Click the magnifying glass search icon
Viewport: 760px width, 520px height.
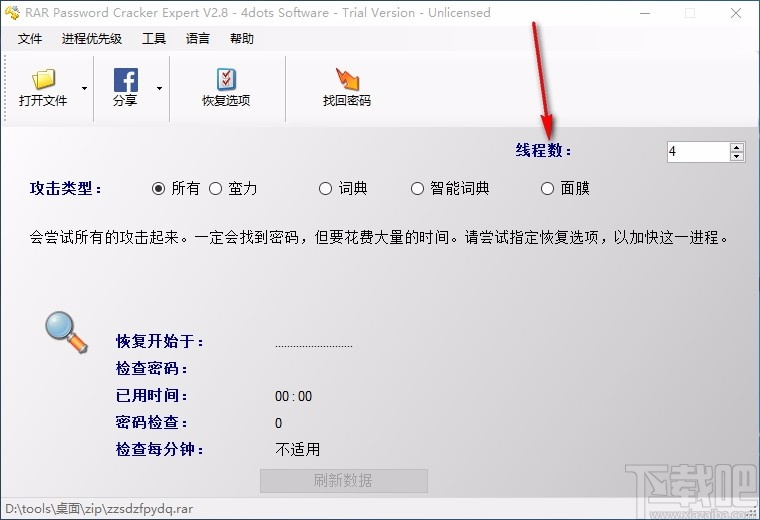pyautogui.click(x=66, y=332)
